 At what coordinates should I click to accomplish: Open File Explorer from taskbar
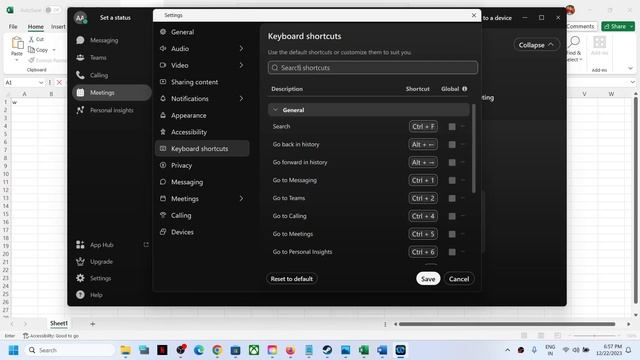pyautogui.click(x=126, y=350)
